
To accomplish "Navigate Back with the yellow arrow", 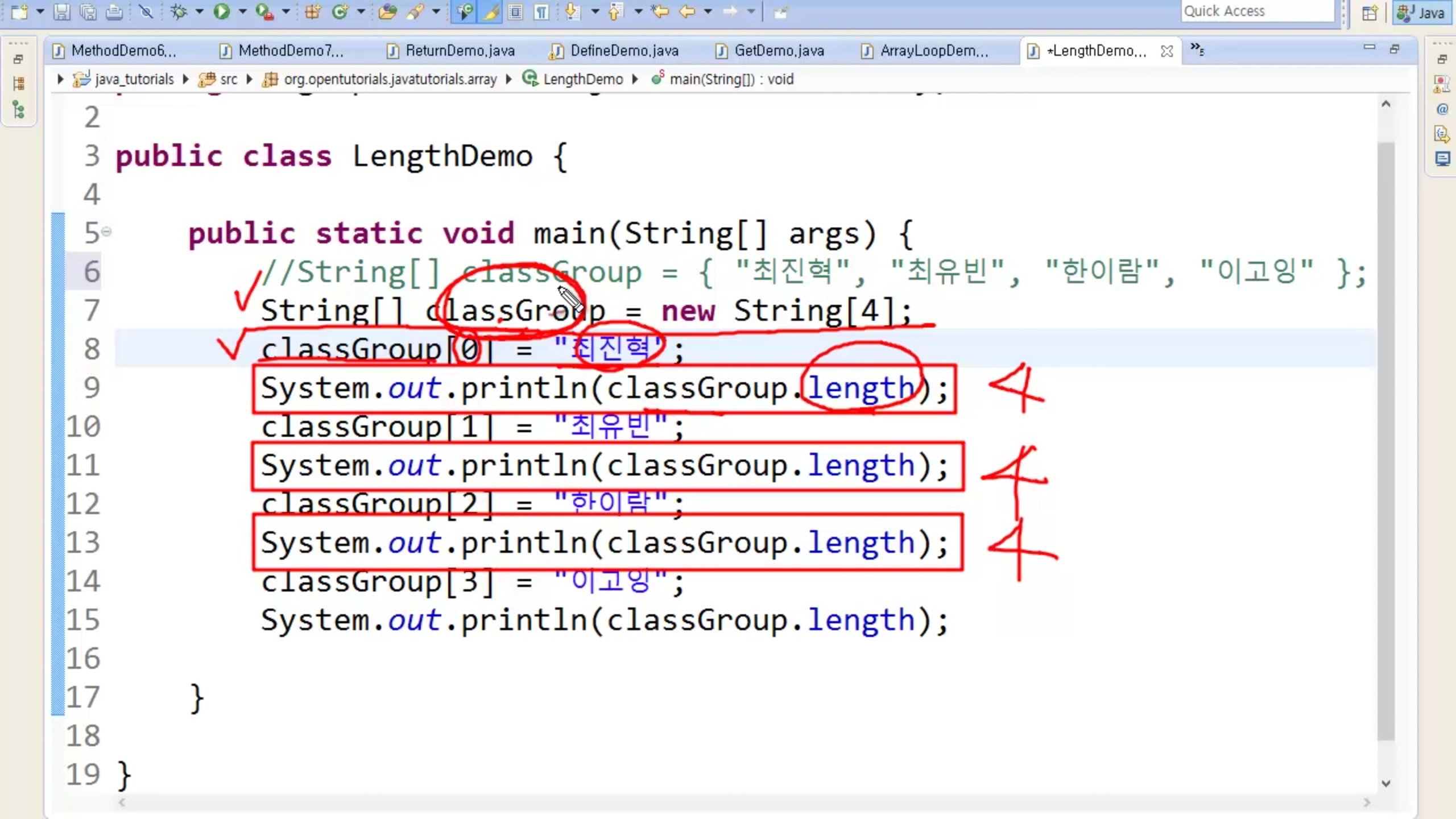I will point(688,11).
